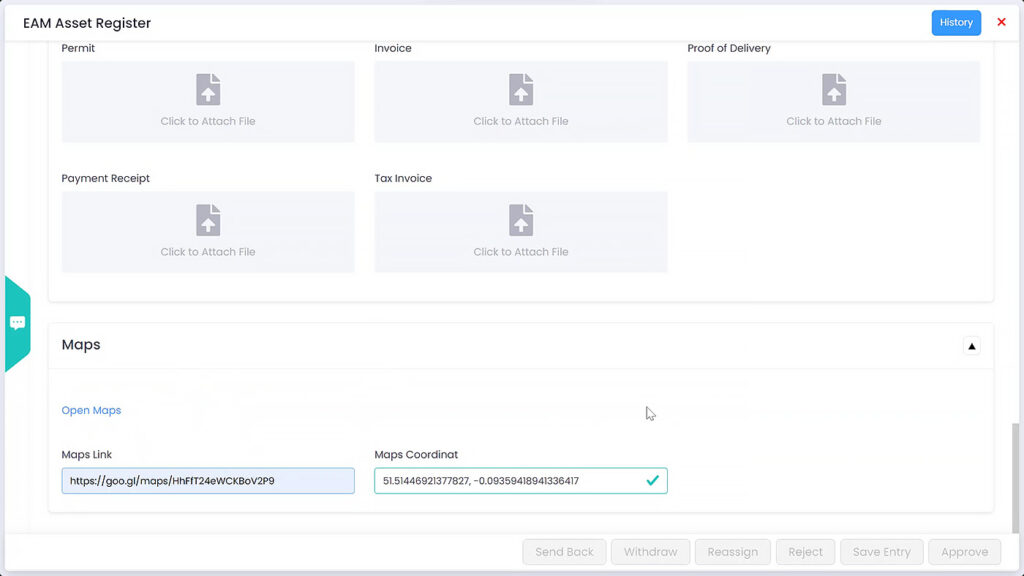1024x576 pixels.
Task: Click the Send Back button
Action: (564, 551)
